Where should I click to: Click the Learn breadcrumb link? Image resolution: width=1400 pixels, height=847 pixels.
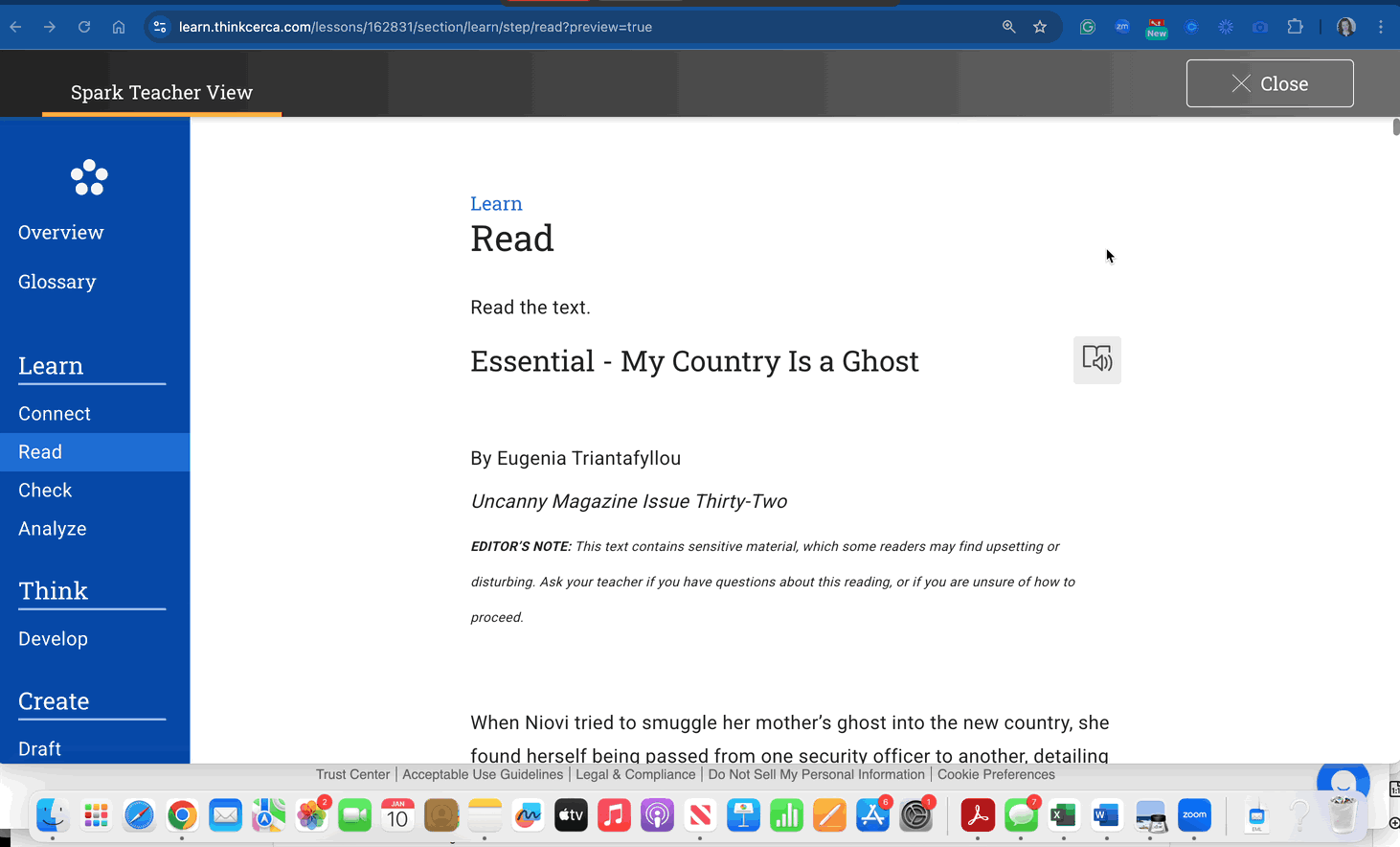(x=496, y=204)
